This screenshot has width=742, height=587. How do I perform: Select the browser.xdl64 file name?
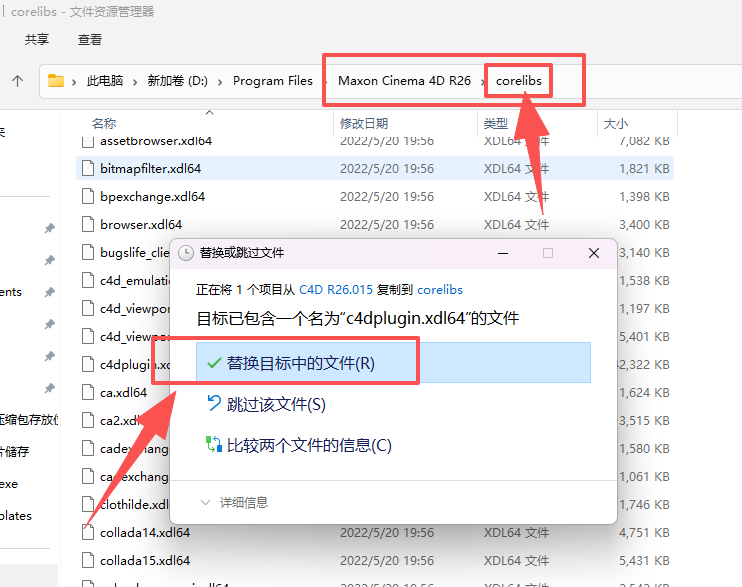[x=141, y=224]
